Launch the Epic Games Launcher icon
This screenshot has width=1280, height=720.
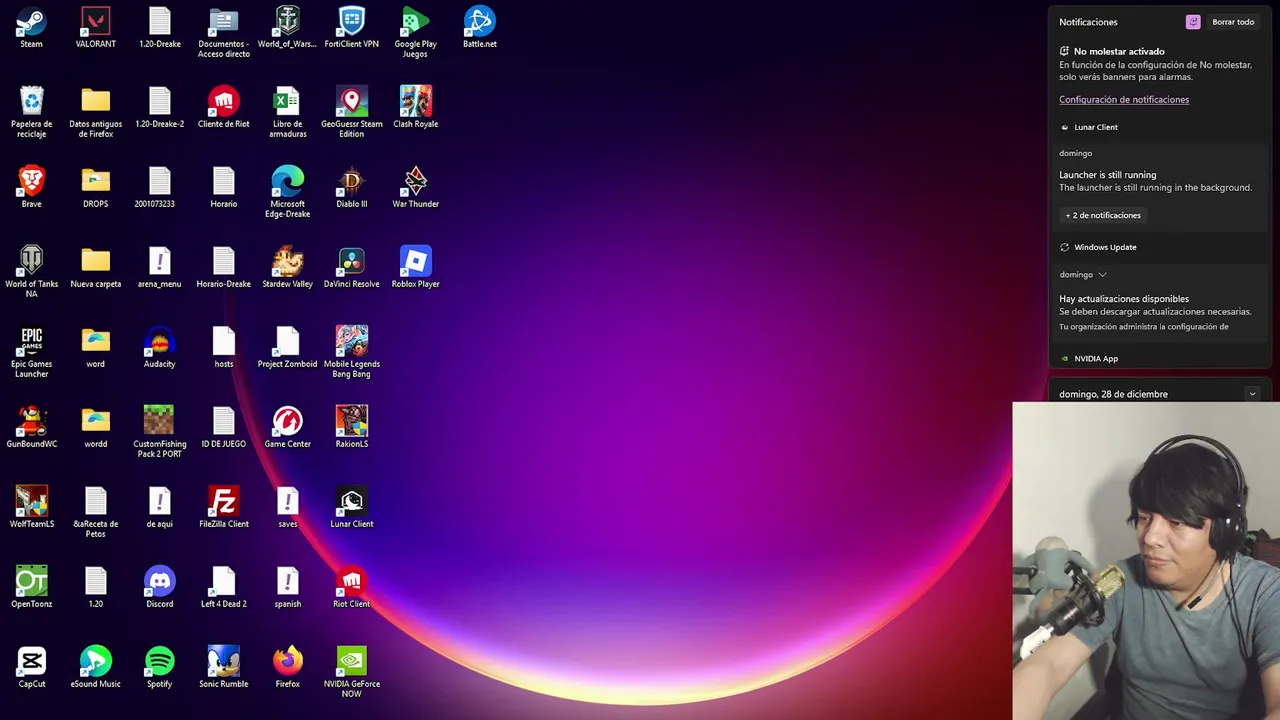click(x=31, y=352)
